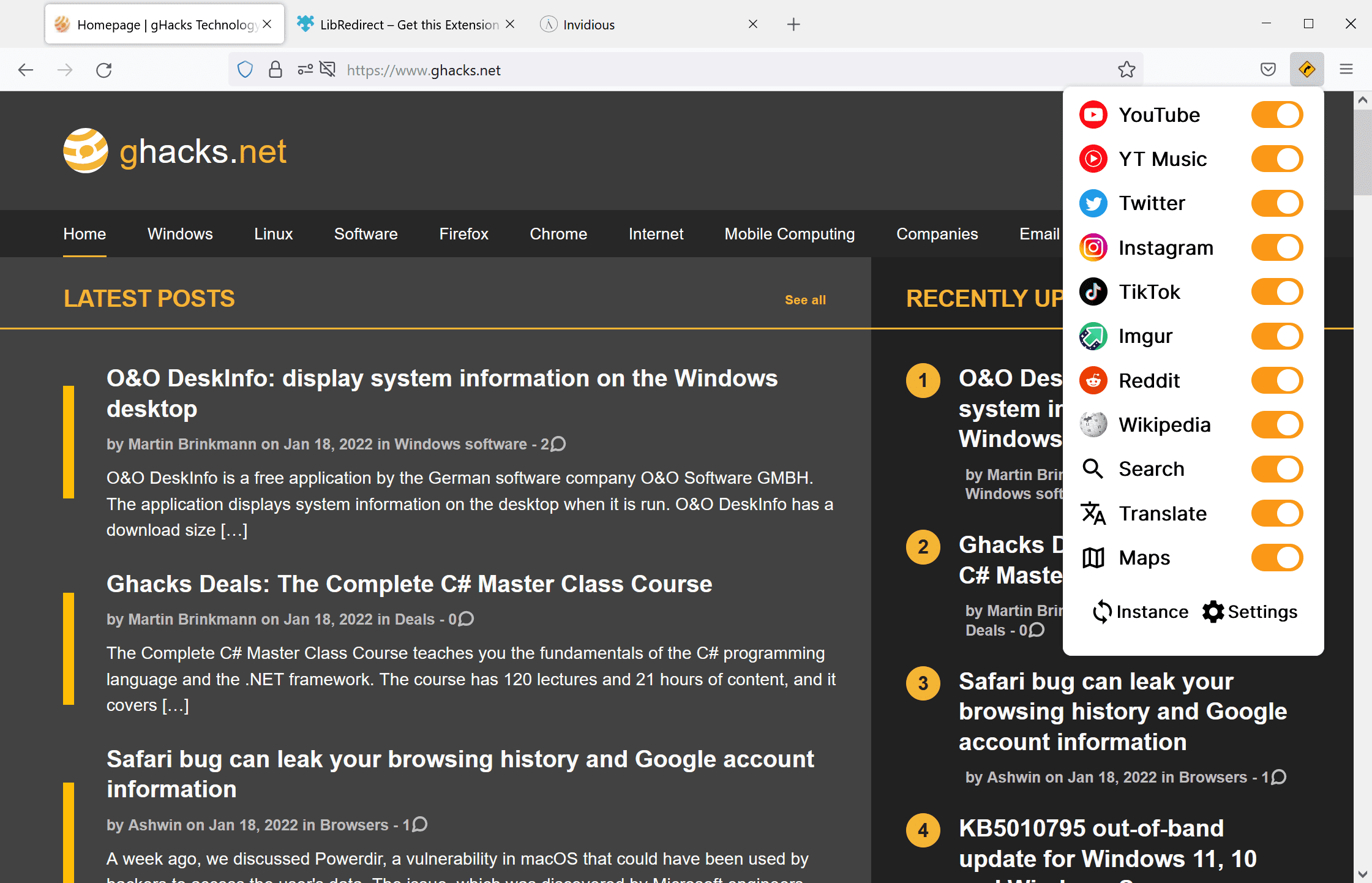Click the Translate redirect icon
1372x883 pixels.
[1094, 513]
